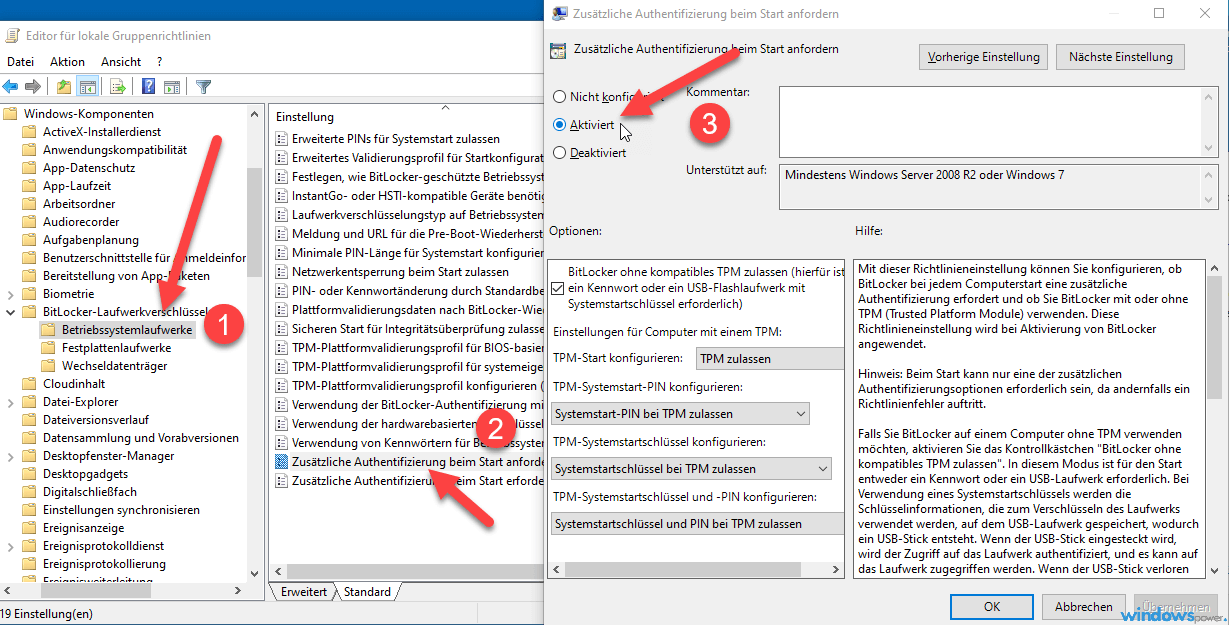Click the Digitalschließfach folder icon
1229x625 pixels.
pos(30,492)
